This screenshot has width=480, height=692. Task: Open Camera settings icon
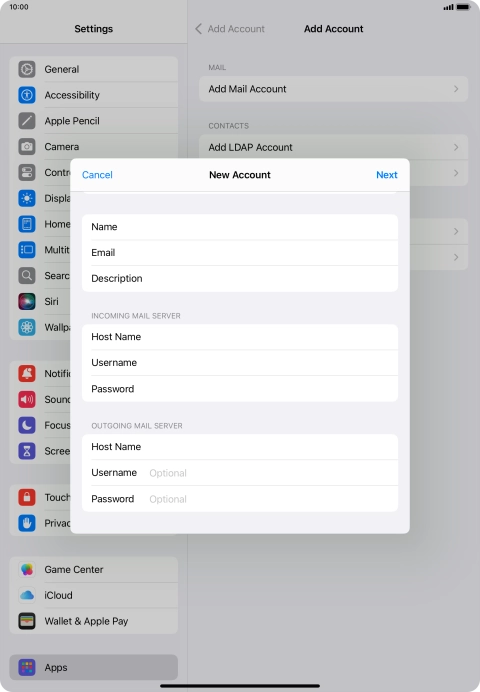[27, 147]
